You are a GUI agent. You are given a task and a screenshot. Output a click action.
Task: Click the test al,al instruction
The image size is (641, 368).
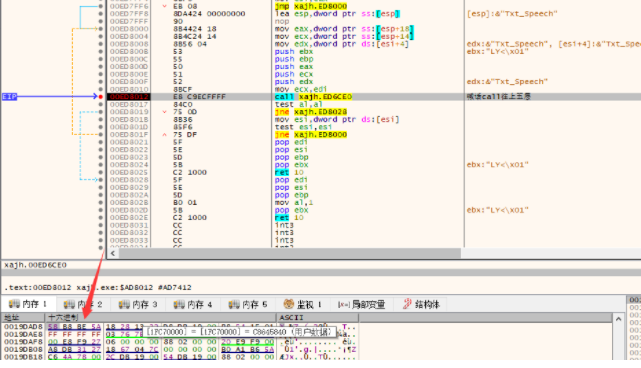click(x=298, y=104)
